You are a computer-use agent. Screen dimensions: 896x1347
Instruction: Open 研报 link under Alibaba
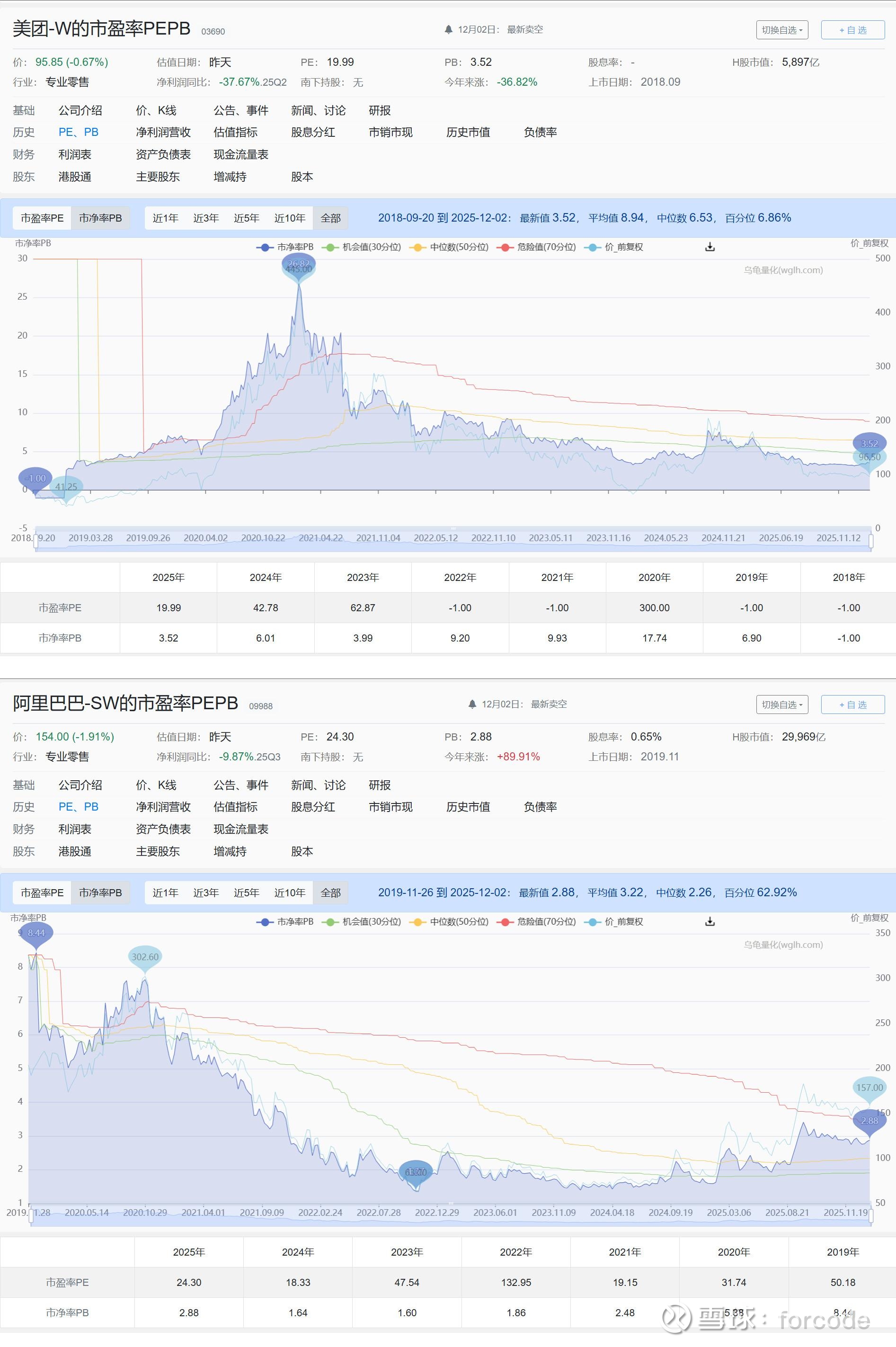tap(380, 785)
